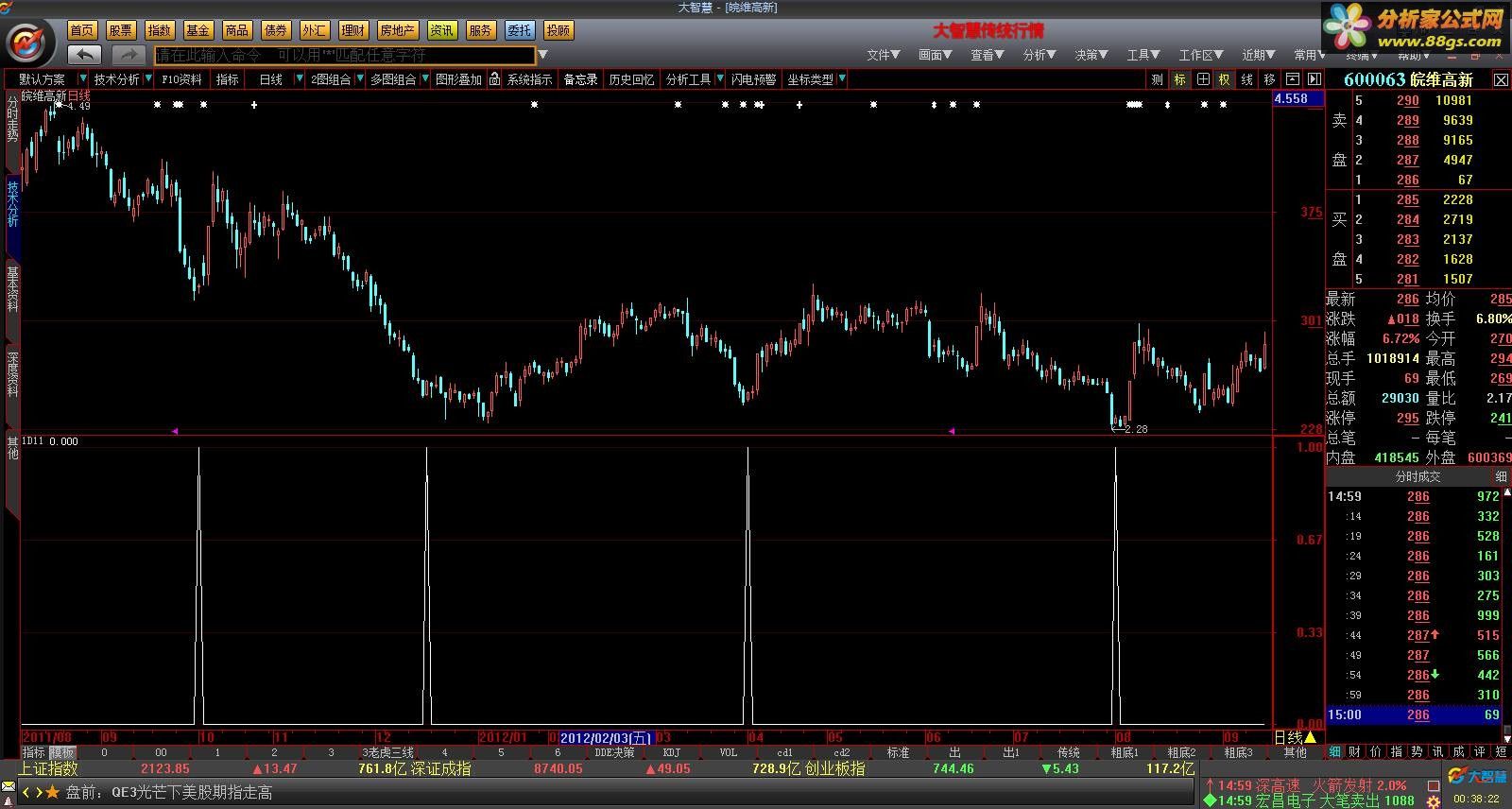Click the star icon in news ticker
Screen dimensions: 1512x809
[x=53, y=792]
